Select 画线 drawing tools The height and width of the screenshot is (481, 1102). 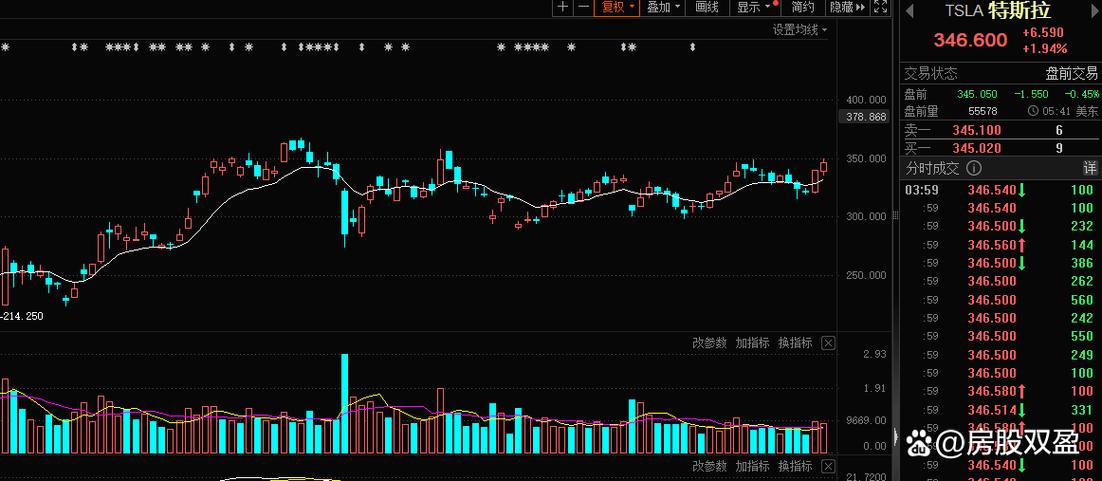click(x=707, y=7)
